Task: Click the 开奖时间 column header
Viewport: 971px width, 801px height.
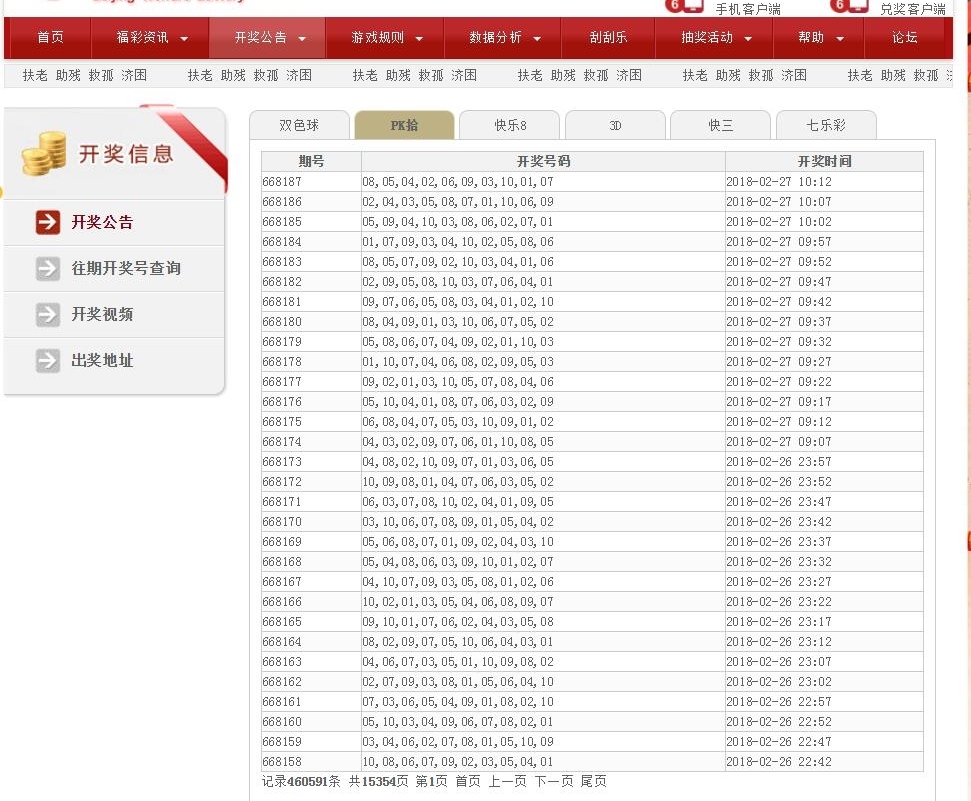Action: [x=824, y=161]
